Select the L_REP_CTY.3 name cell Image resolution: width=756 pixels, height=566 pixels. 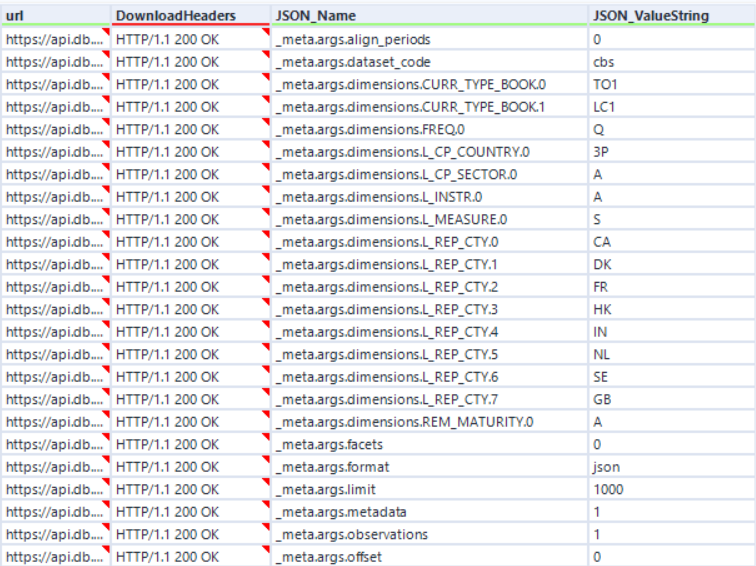[x=429, y=309]
